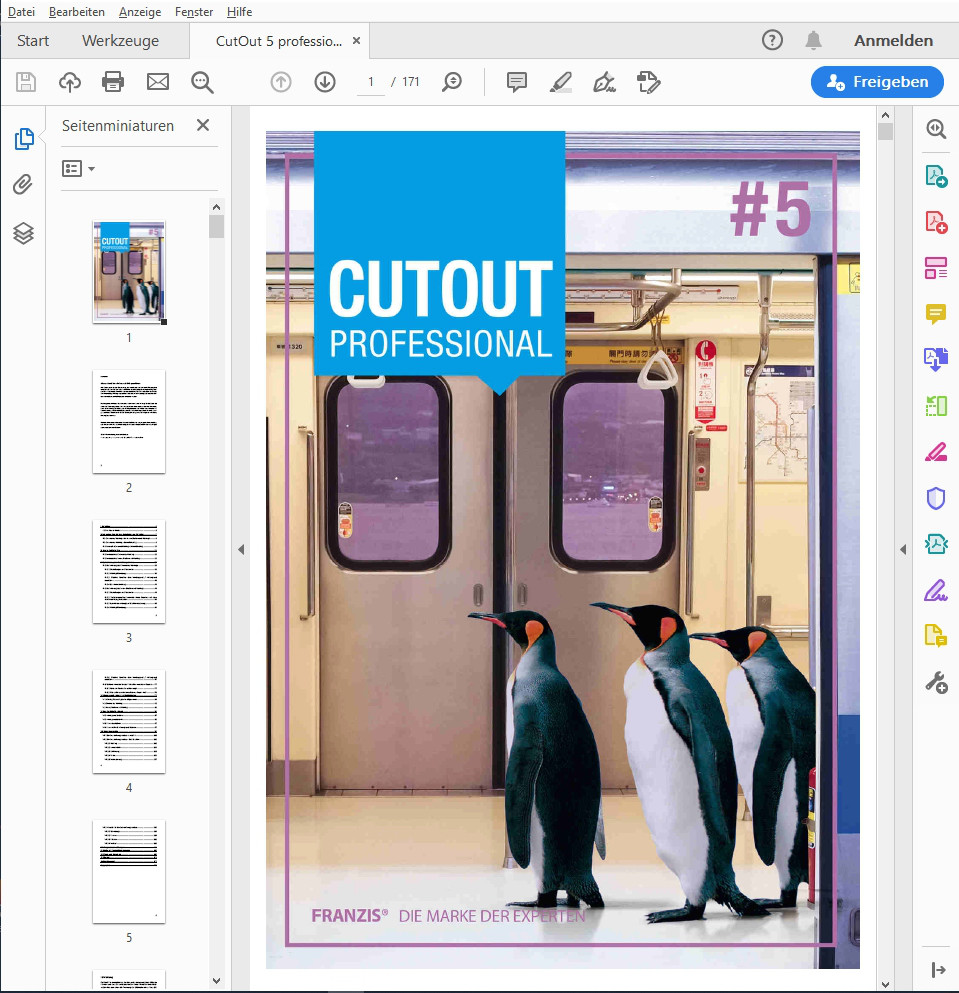
Task: Close the CutOut 5 document tab
Action: pyautogui.click(x=357, y=41)
